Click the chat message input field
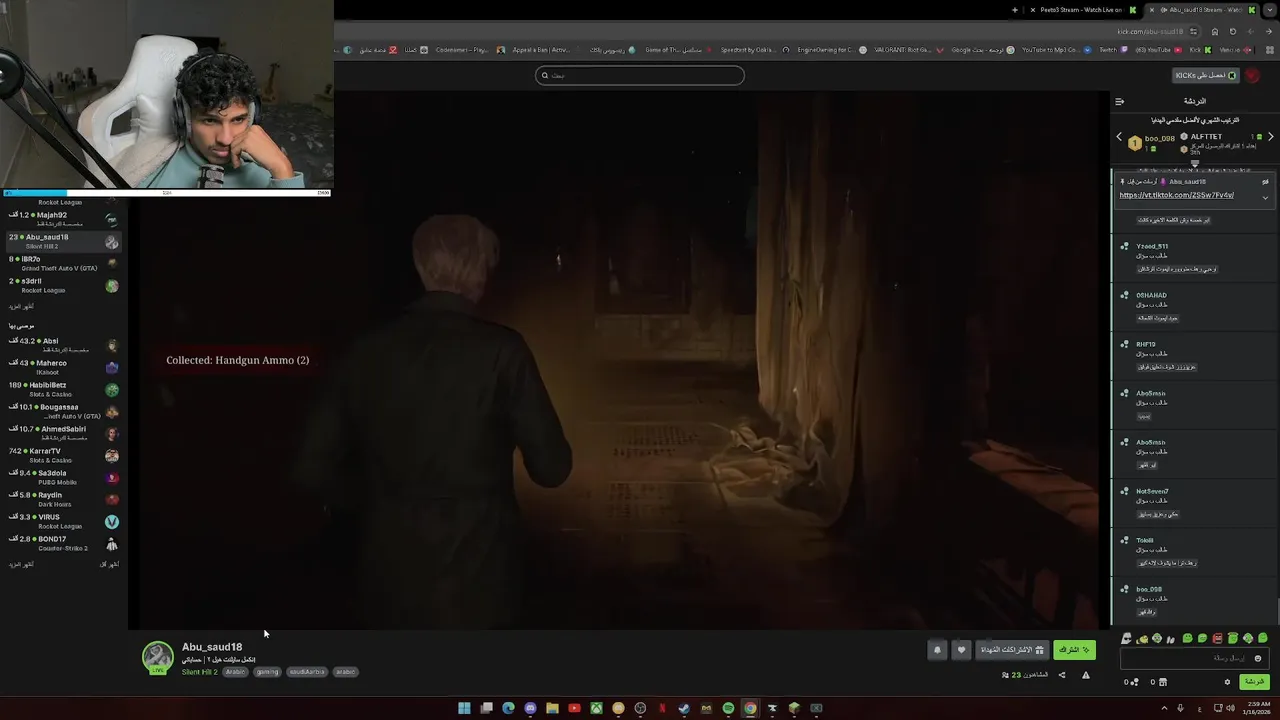The height and width of the screenshot is (720, 1280). [x=1194, y=658]
